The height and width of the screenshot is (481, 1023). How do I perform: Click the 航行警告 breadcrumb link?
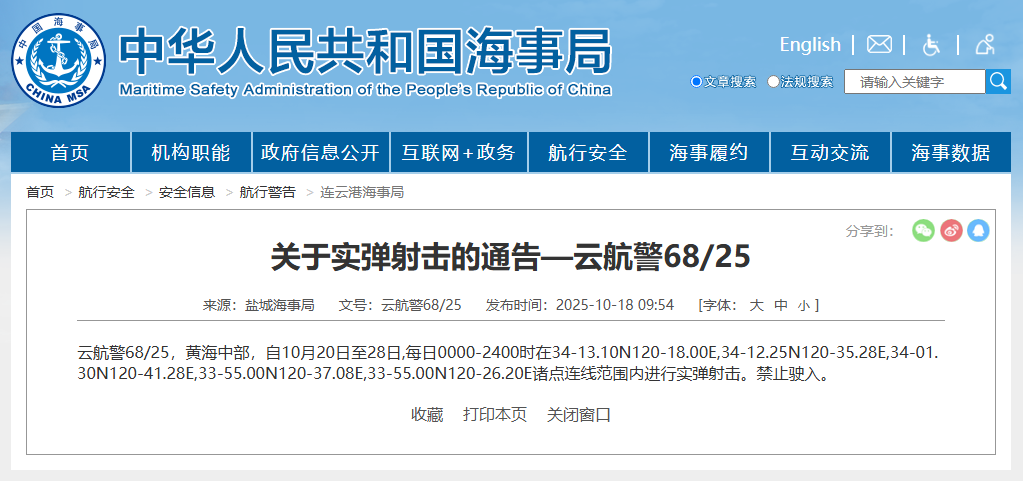point(267,192)
